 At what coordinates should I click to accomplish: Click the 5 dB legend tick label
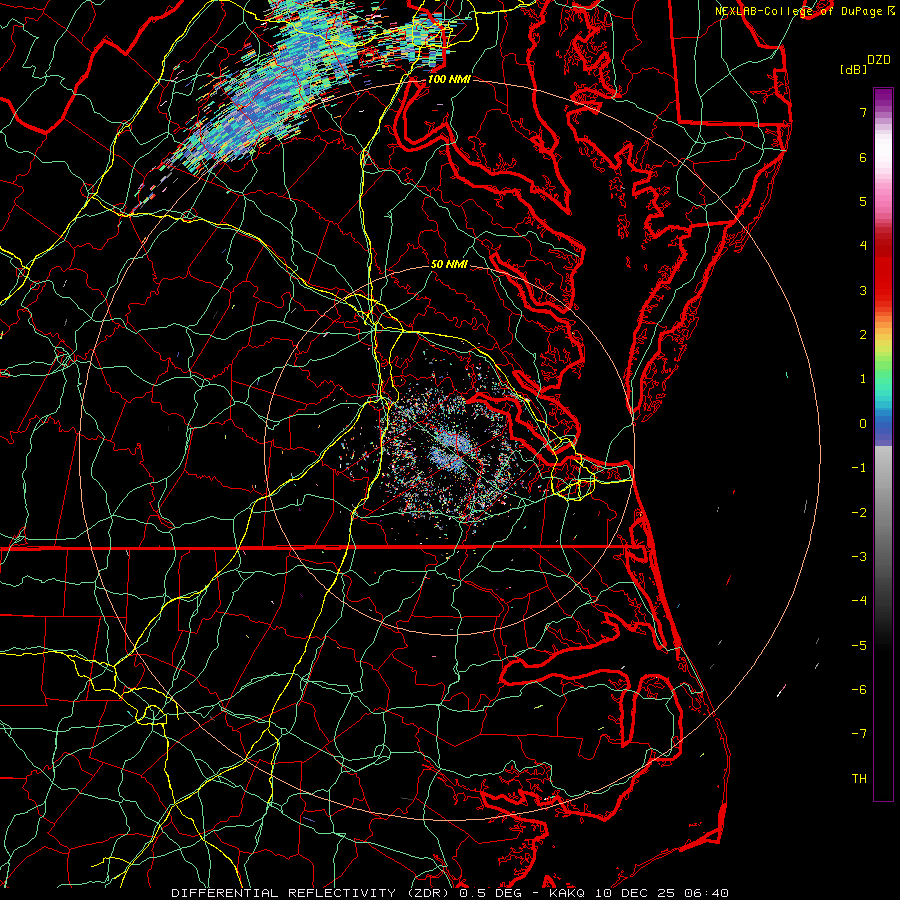(863, 201)
